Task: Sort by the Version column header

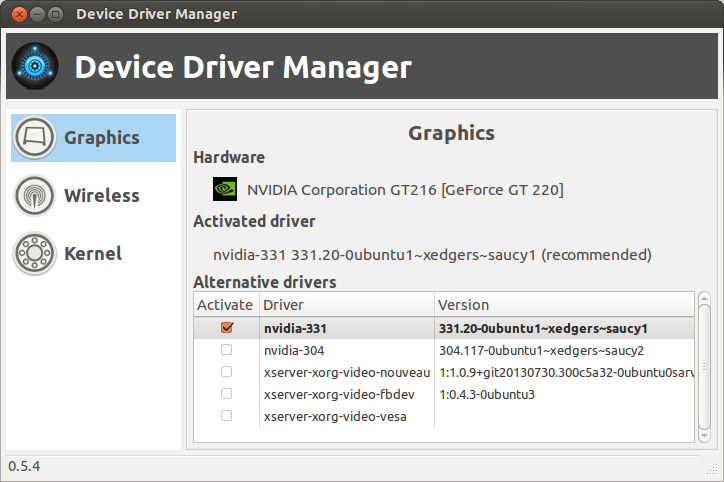Action: coord(560,305)
